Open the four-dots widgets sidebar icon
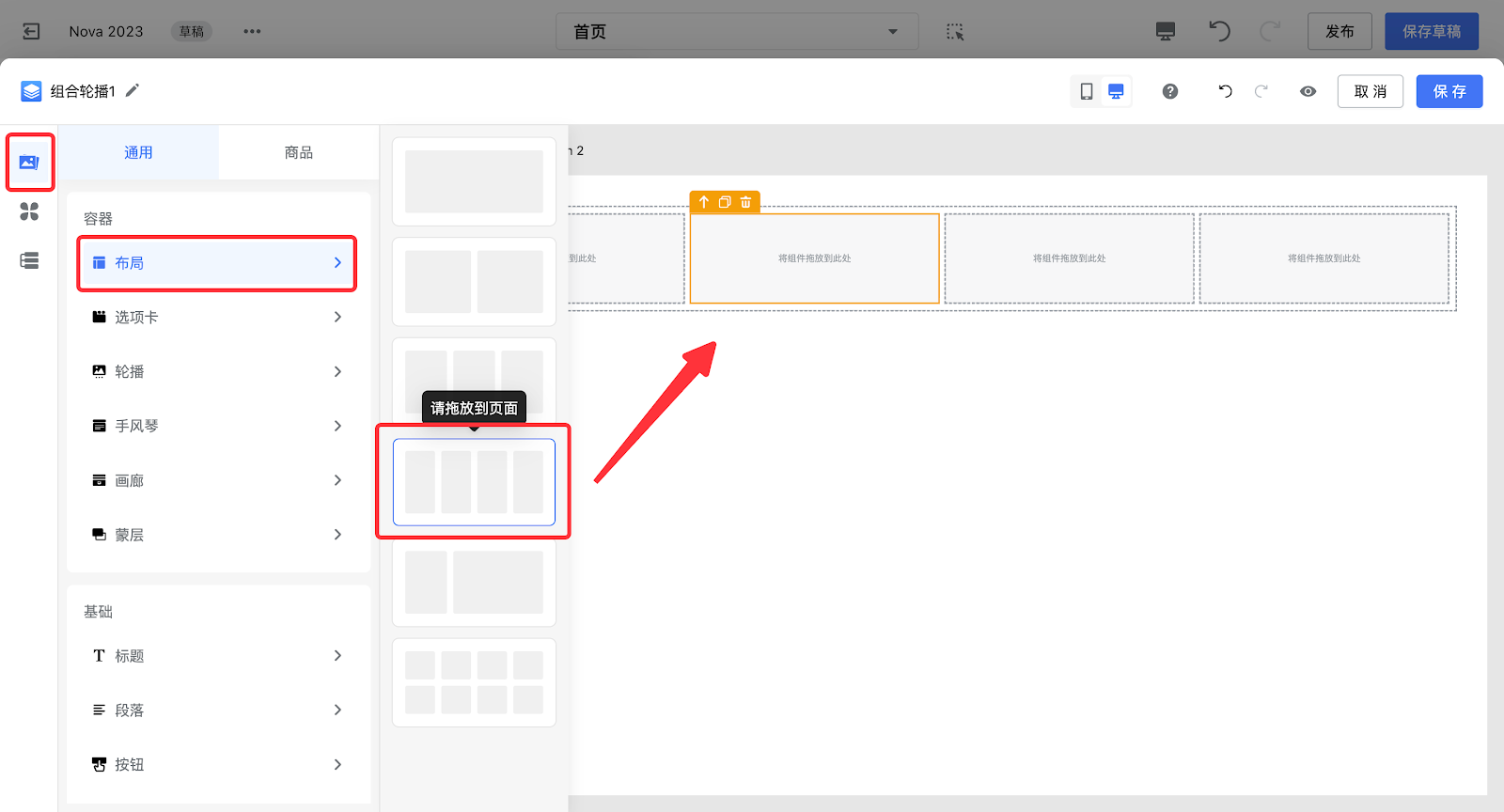 pos(29,211)
